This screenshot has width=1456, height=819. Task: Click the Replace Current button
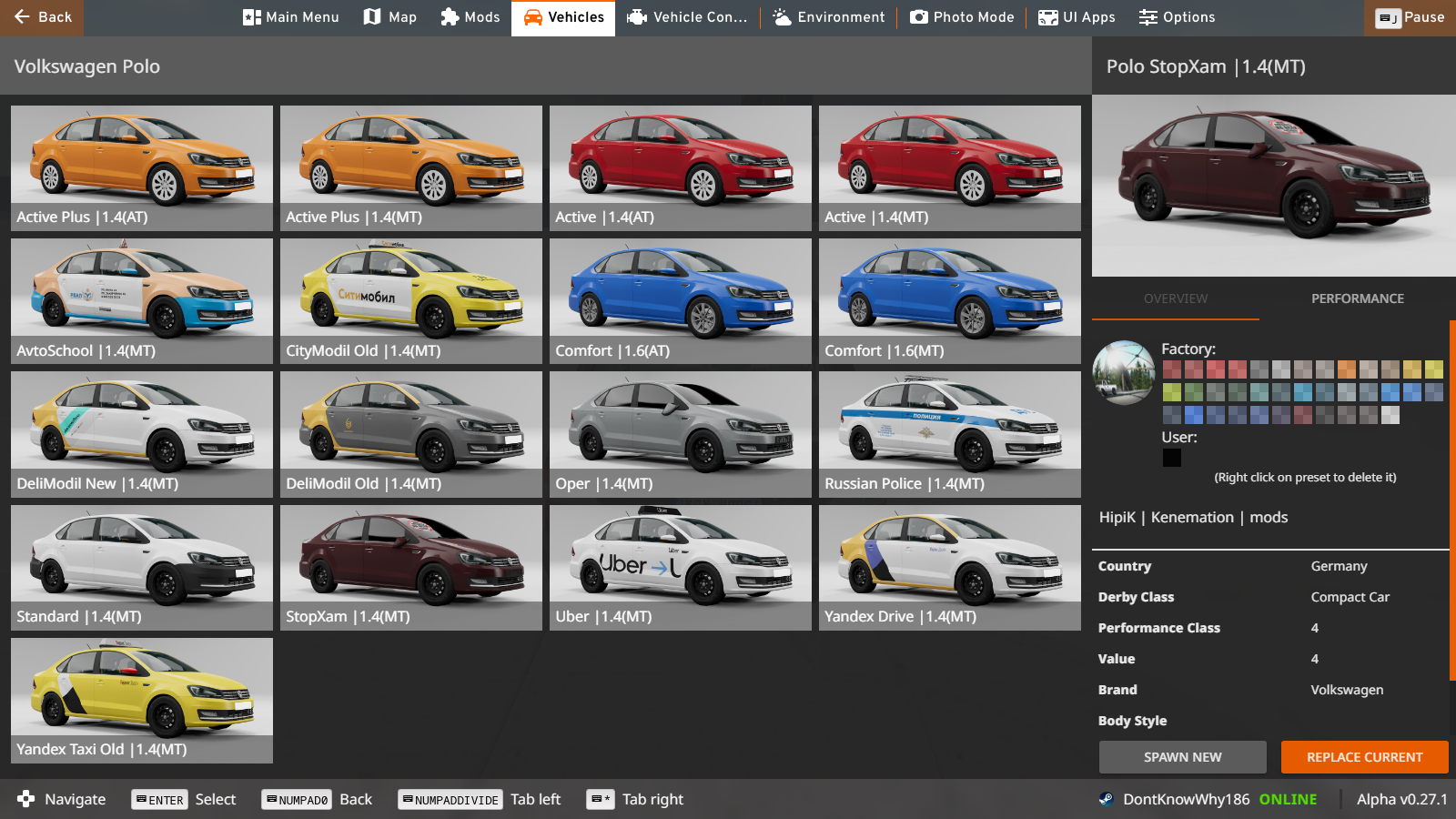tap(1364, 757)
